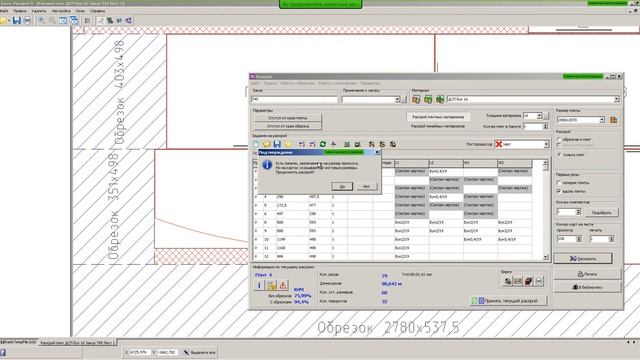Open the material dropdown showing ДСП Бук 16
Viewport: 640px width, 360px height.
[616, 99]
